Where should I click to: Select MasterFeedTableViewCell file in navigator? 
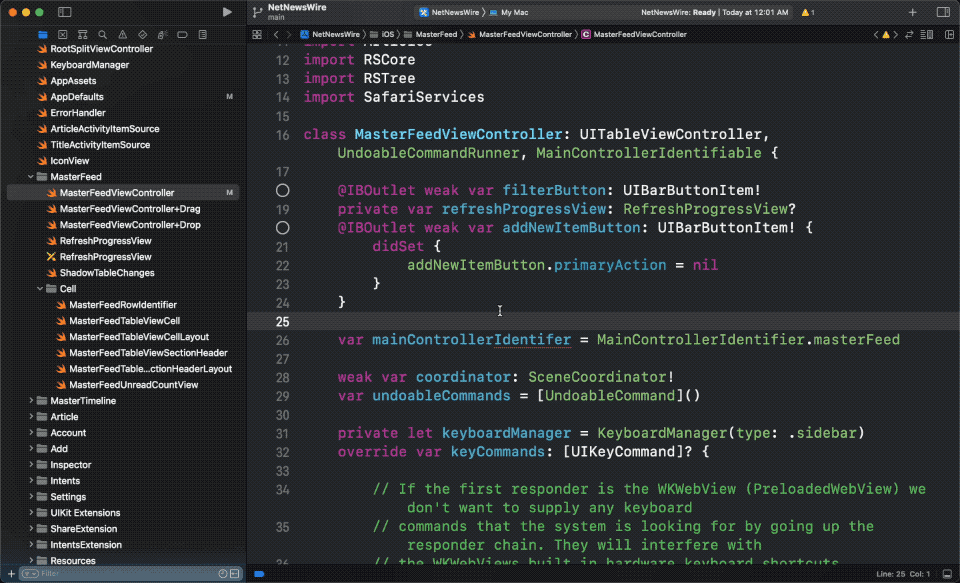click(x=124, y=321)
